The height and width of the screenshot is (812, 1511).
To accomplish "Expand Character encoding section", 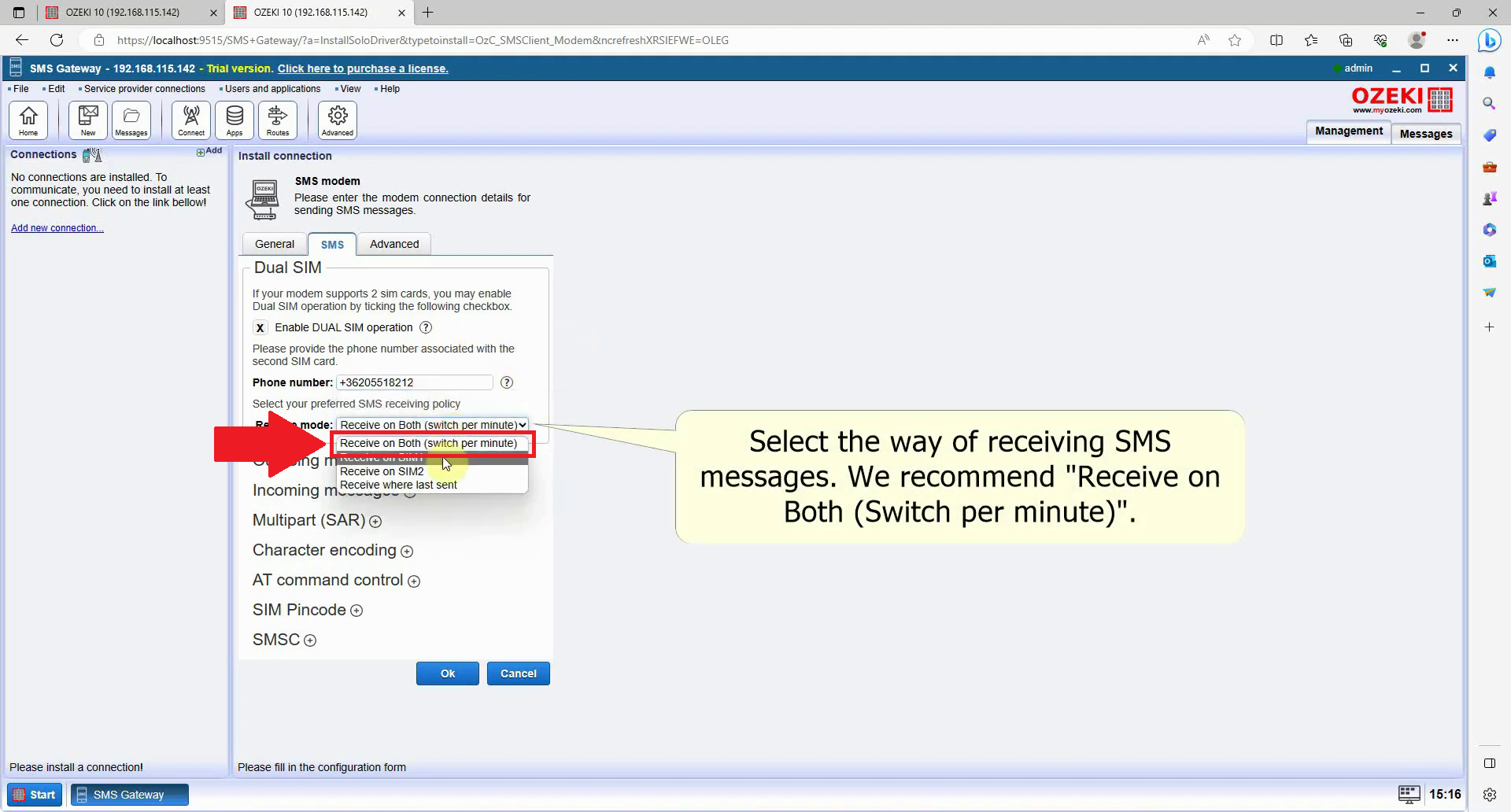I will pyautogui.click(x=407, y=552).
